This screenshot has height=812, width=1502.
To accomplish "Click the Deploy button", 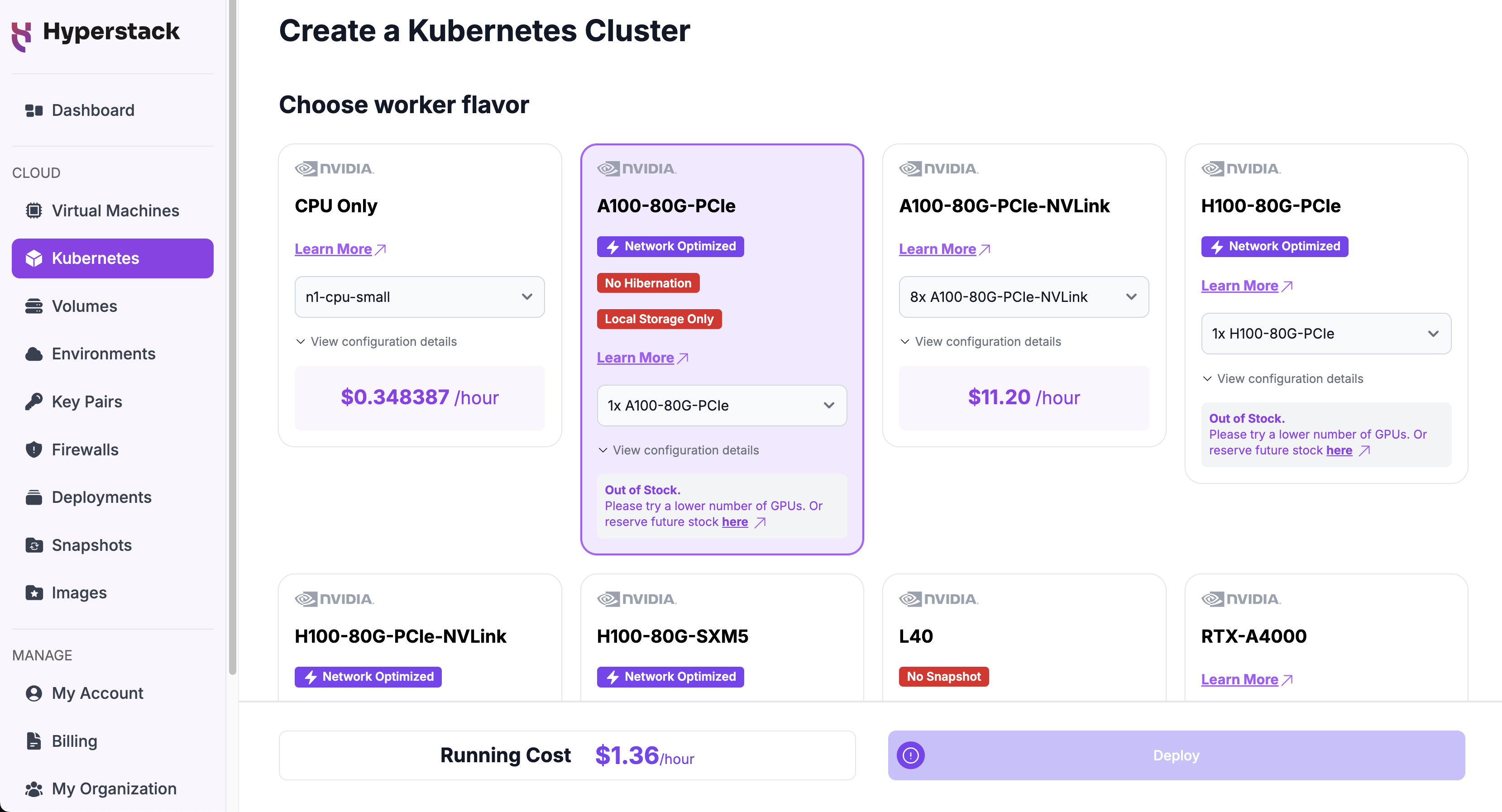I will pyautogui.click(x=1176, y=755).
